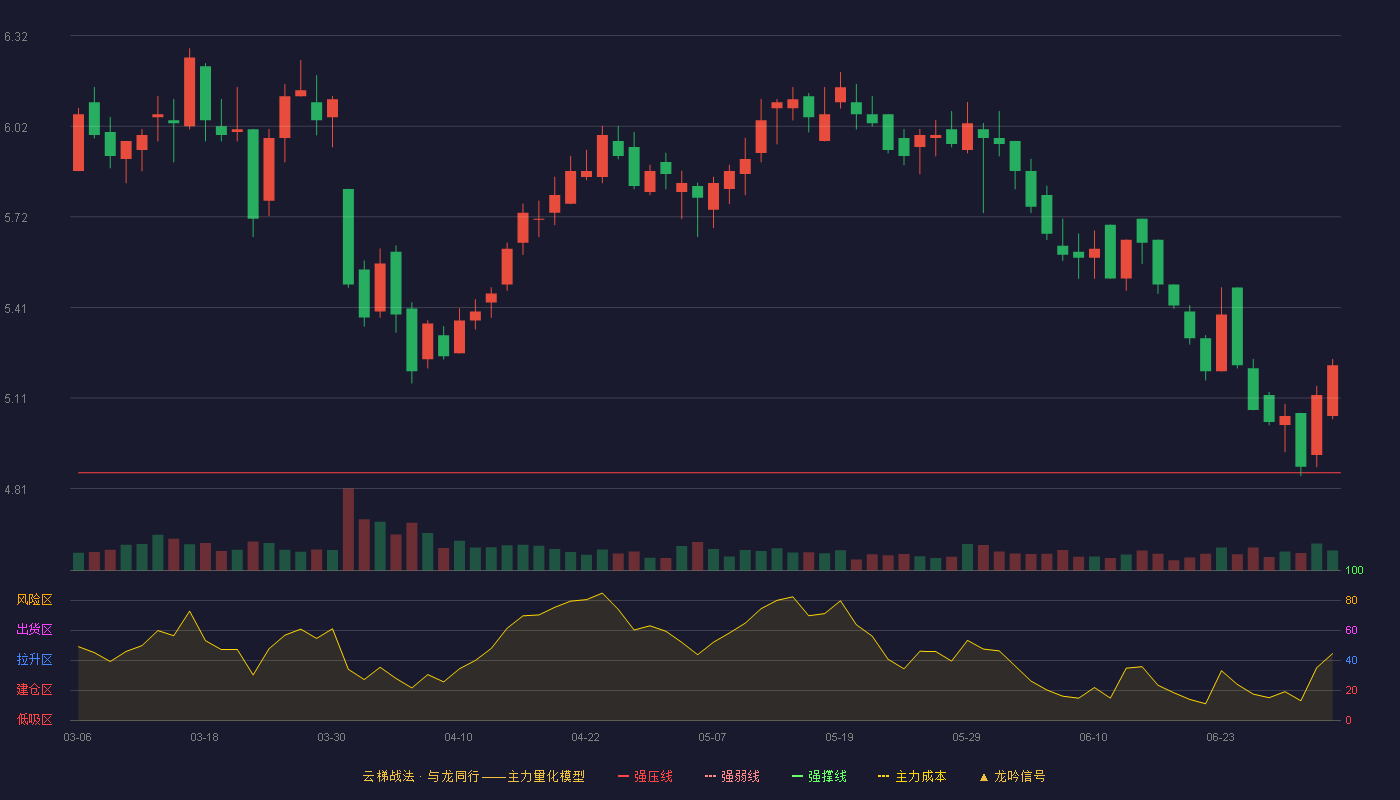Click the 6.02 price axis label

(x=15, y=128)
